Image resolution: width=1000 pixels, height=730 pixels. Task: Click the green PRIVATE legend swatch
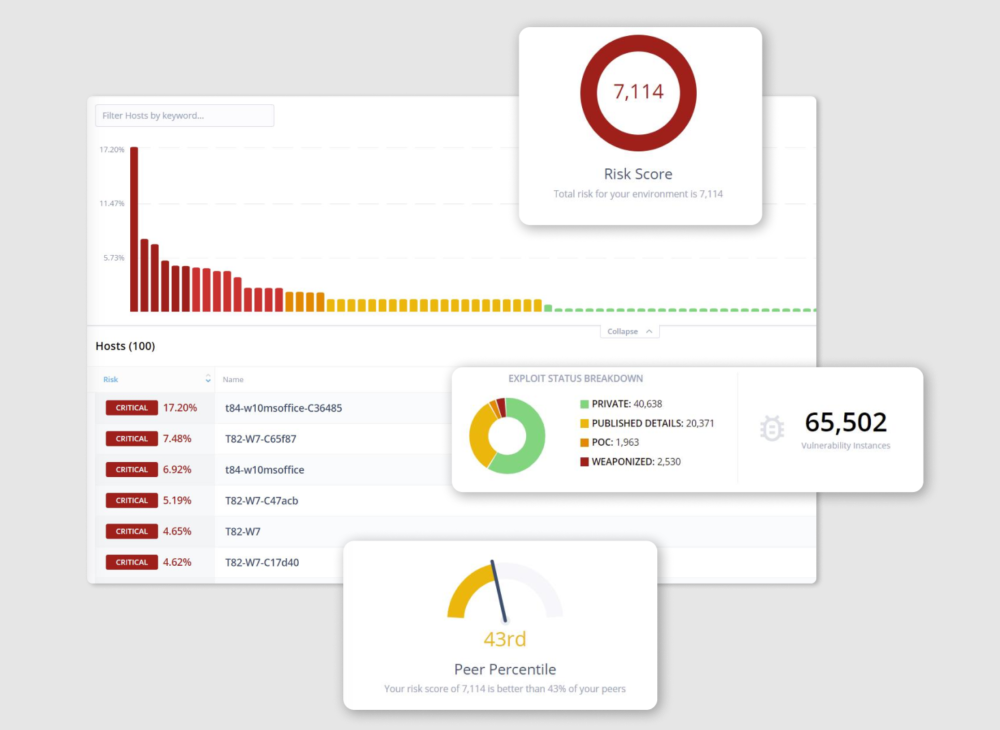click(584, 404)
